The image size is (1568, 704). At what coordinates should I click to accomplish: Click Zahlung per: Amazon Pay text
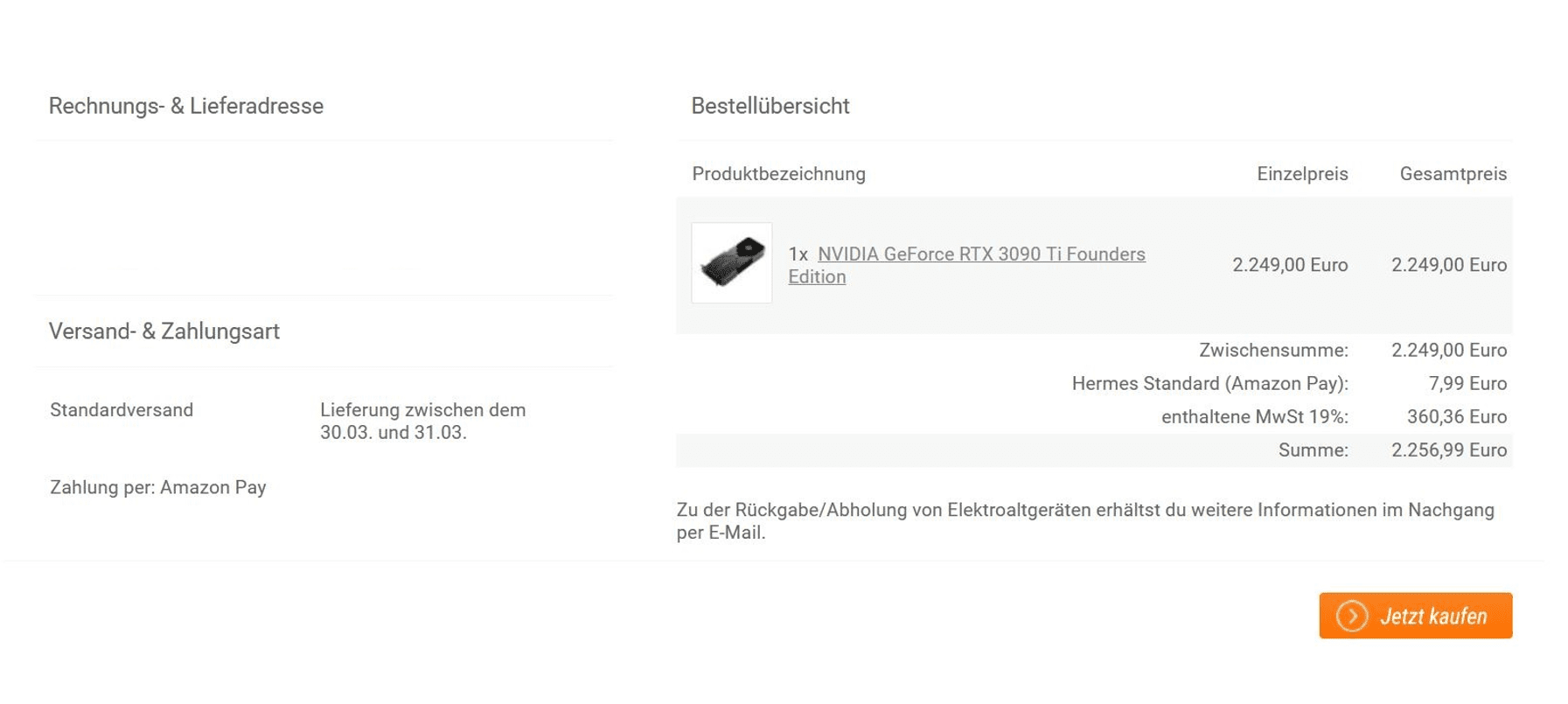pyautogui.click(x=158, y=487)
